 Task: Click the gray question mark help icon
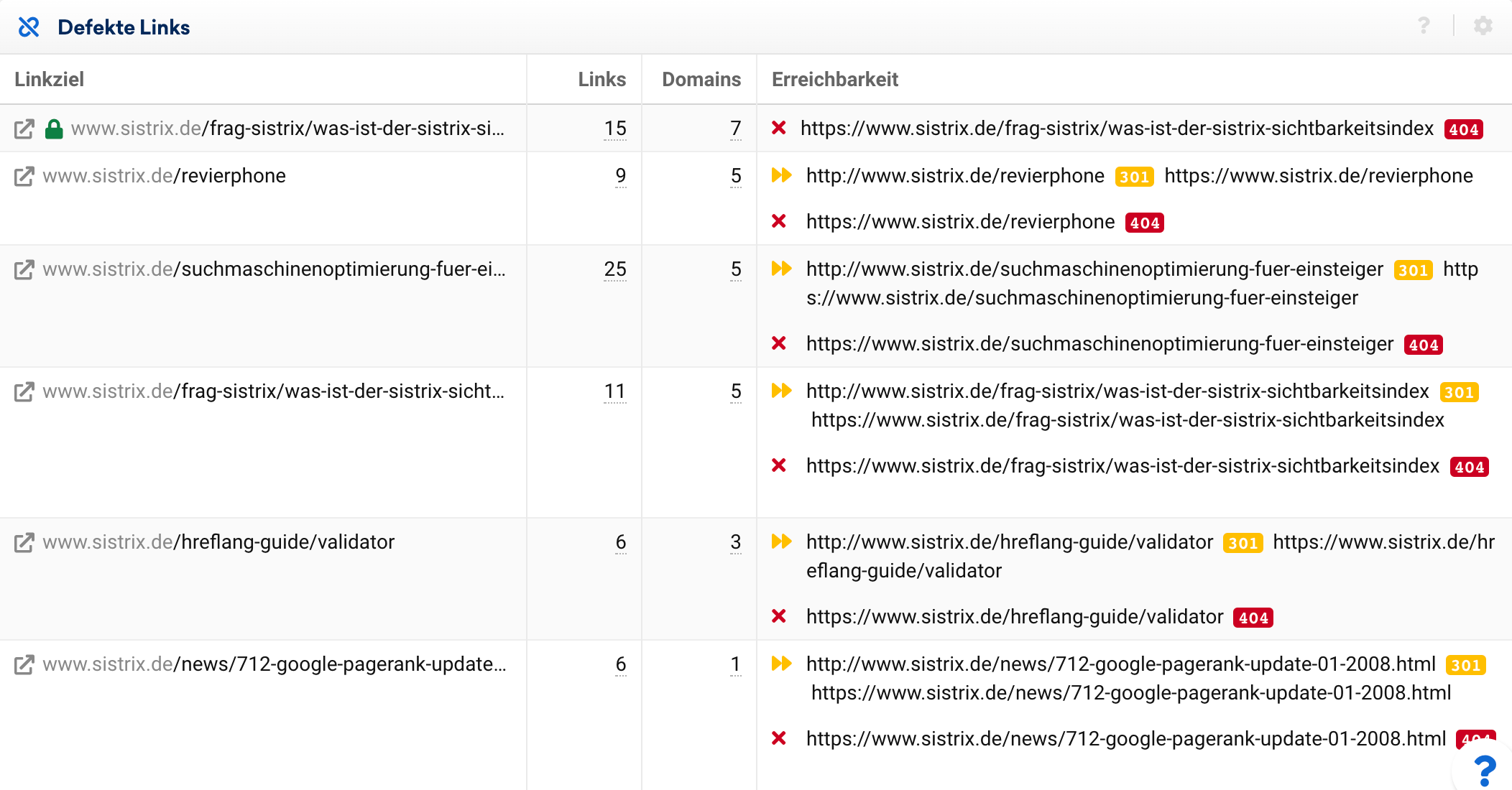[x=1423, y=27]
